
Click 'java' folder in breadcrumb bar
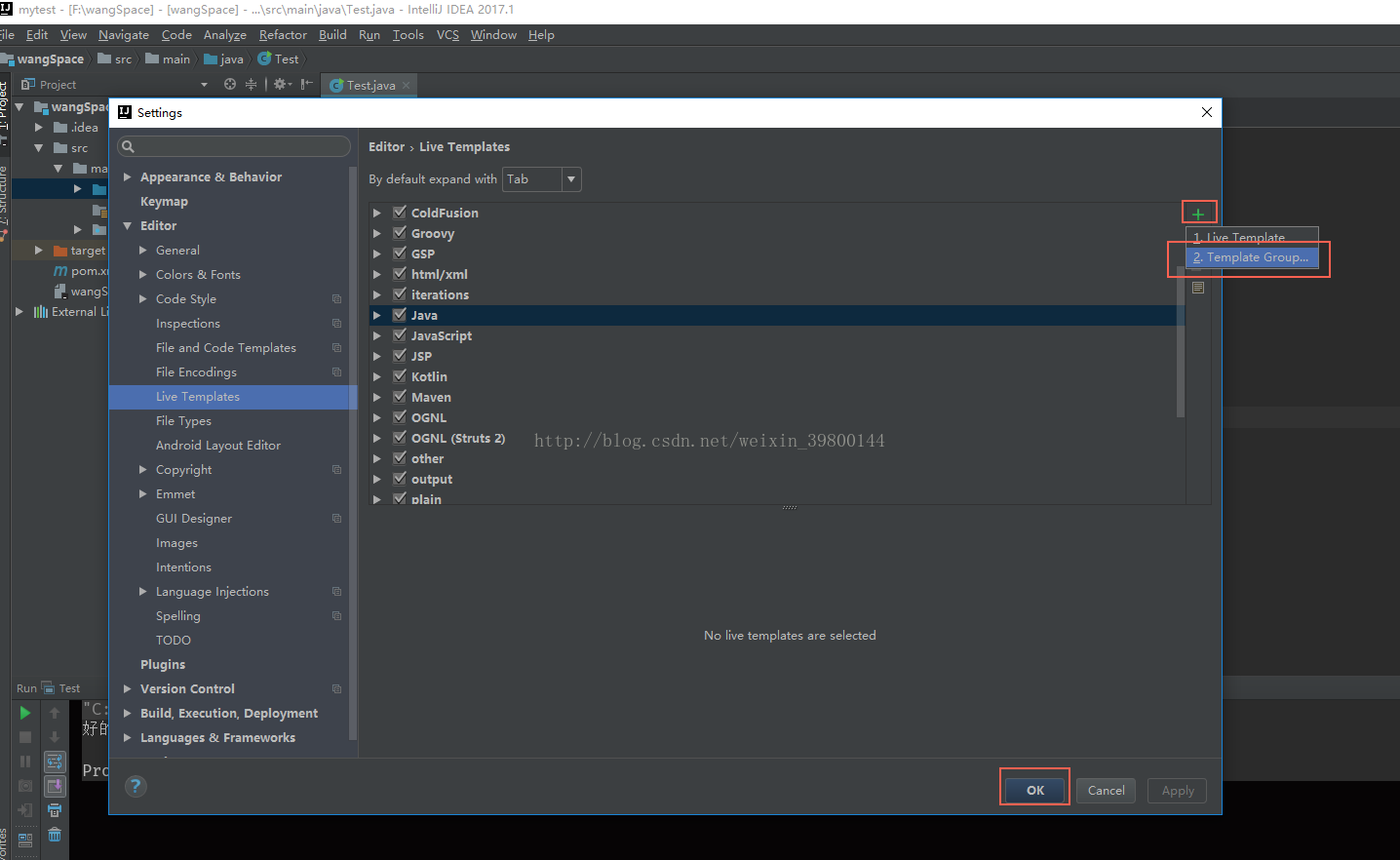tap(224, 59)
